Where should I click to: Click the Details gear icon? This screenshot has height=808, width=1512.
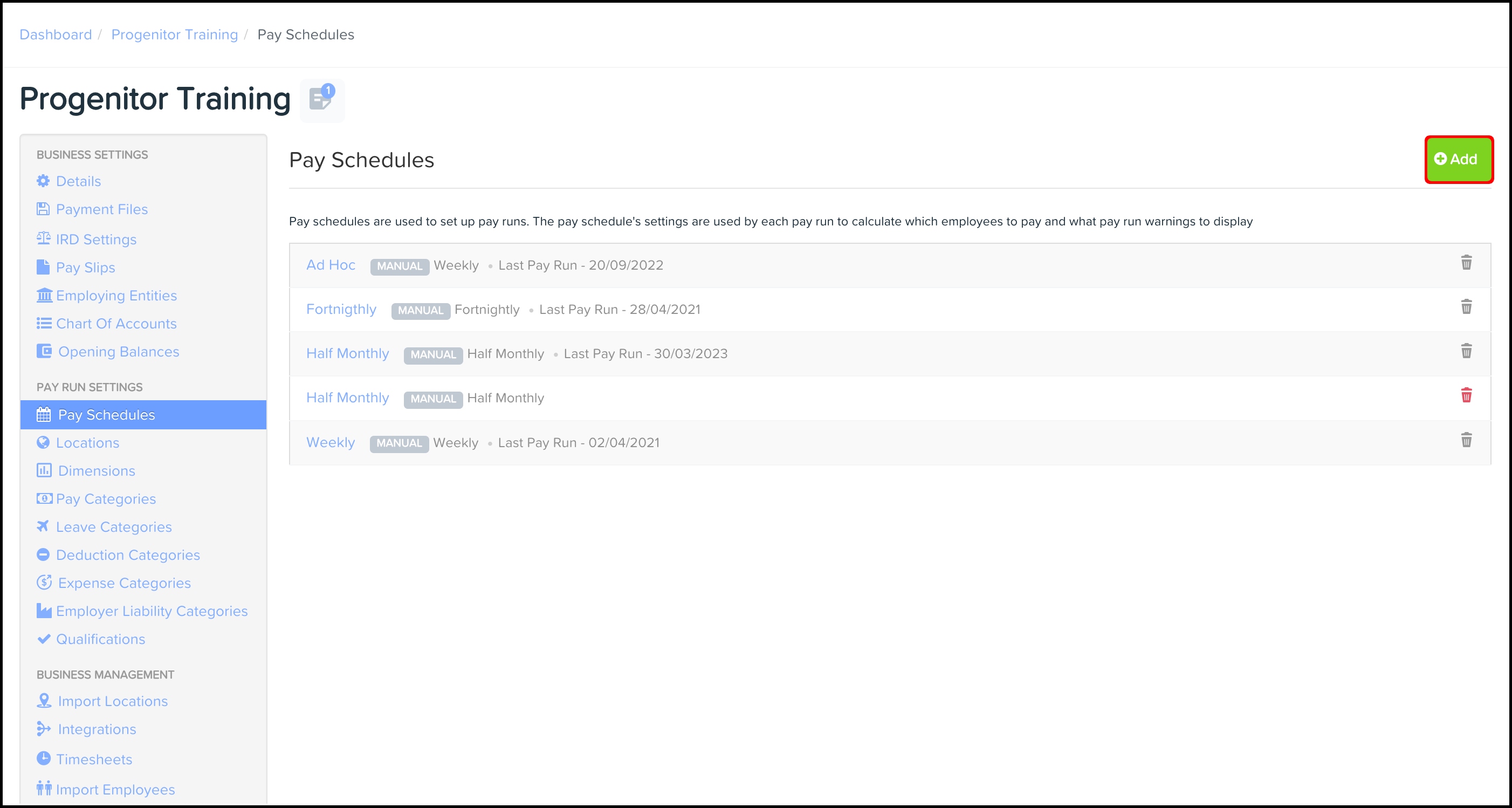click(x=43, y=181)
